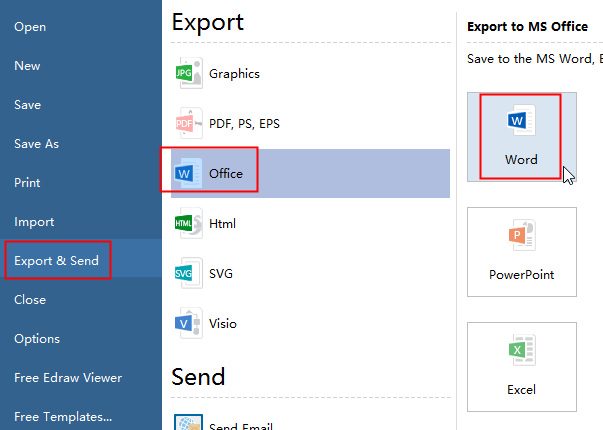
Task: Select the Graphics export label
Action: [234, 73]
